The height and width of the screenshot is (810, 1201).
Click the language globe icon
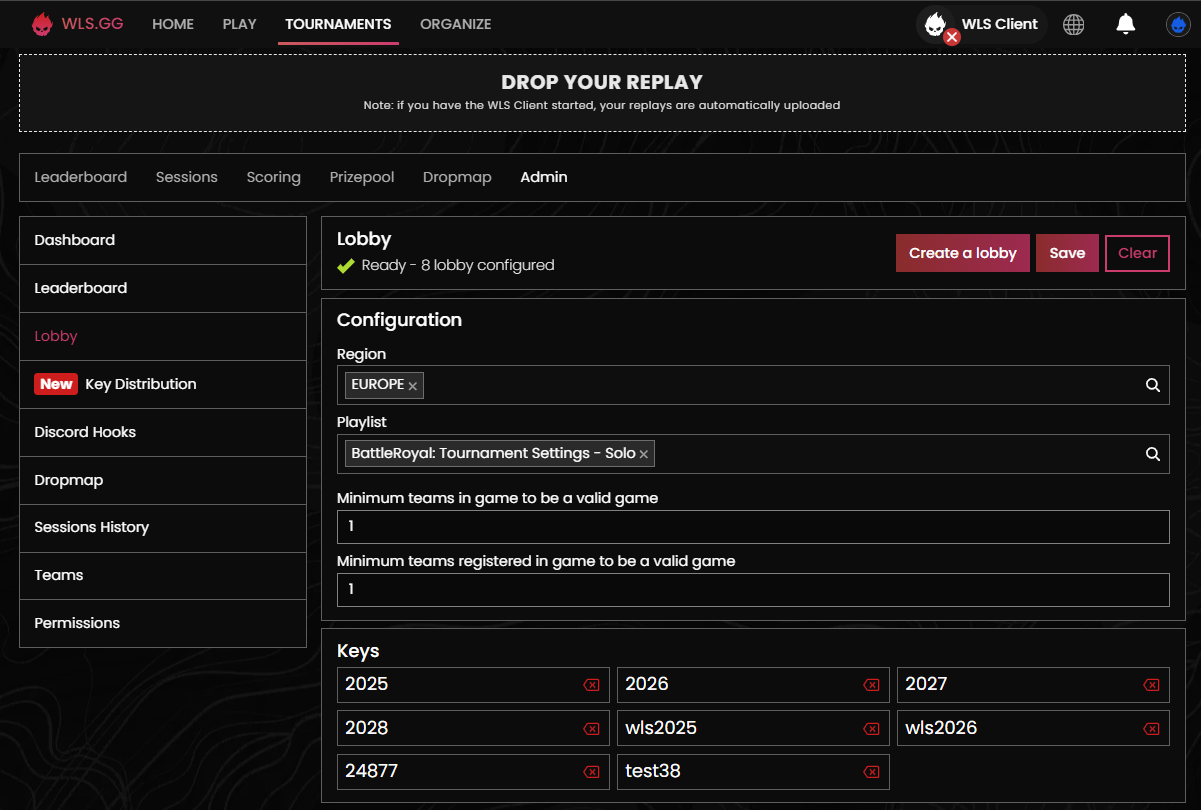(x=1074, y=24)
